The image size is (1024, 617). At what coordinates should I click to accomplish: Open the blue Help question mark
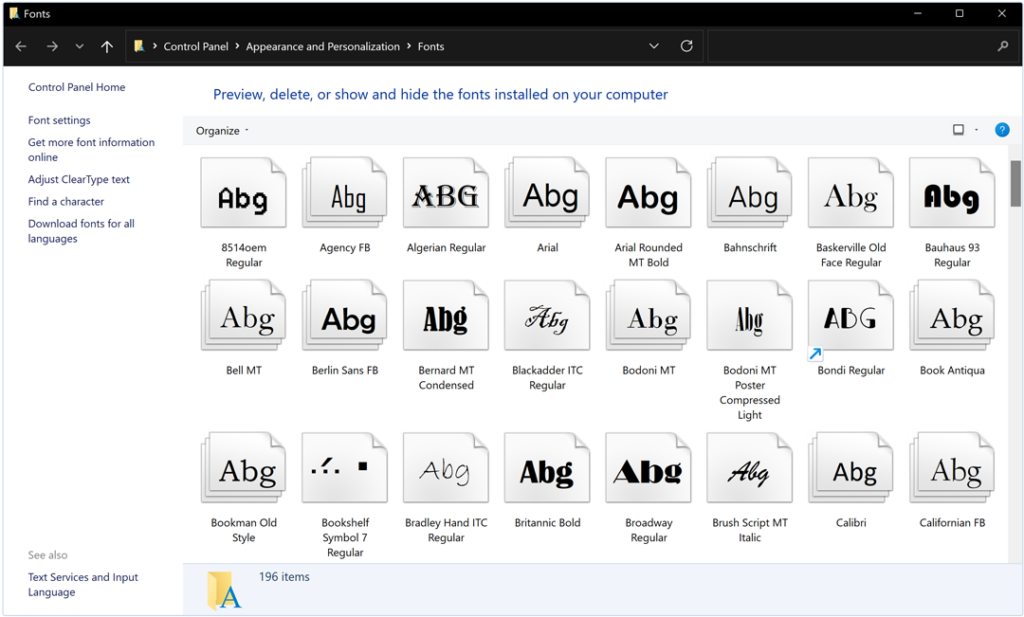coord(1002,130)
